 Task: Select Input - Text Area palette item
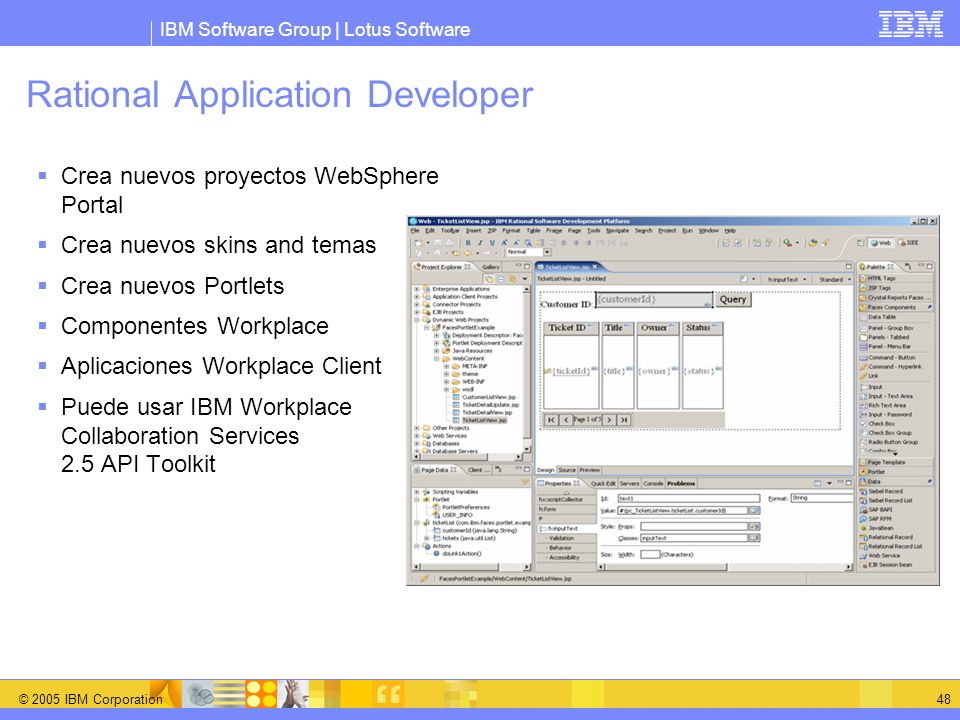pyautogui.click(x=886, y=396)
